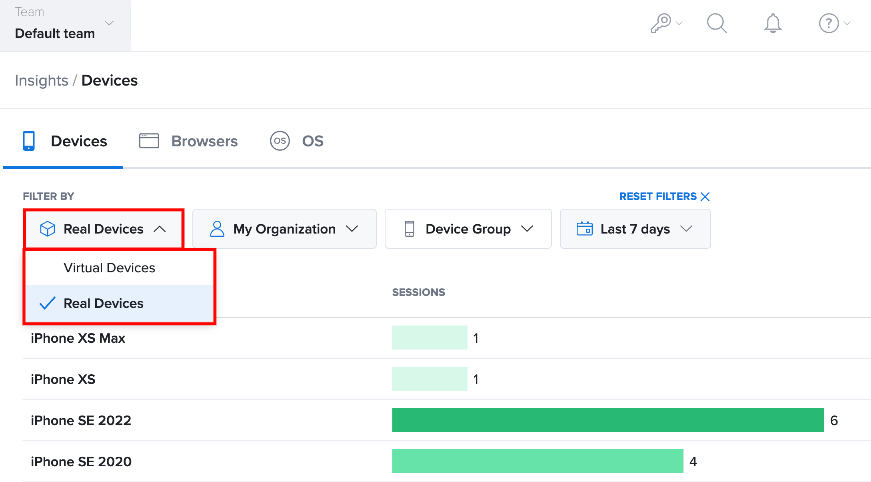Image resolution: width=871 pixels, height=482 pixels.
Task: Click the phone icon on Device Group filter
Action: click(x=409, y=229)
